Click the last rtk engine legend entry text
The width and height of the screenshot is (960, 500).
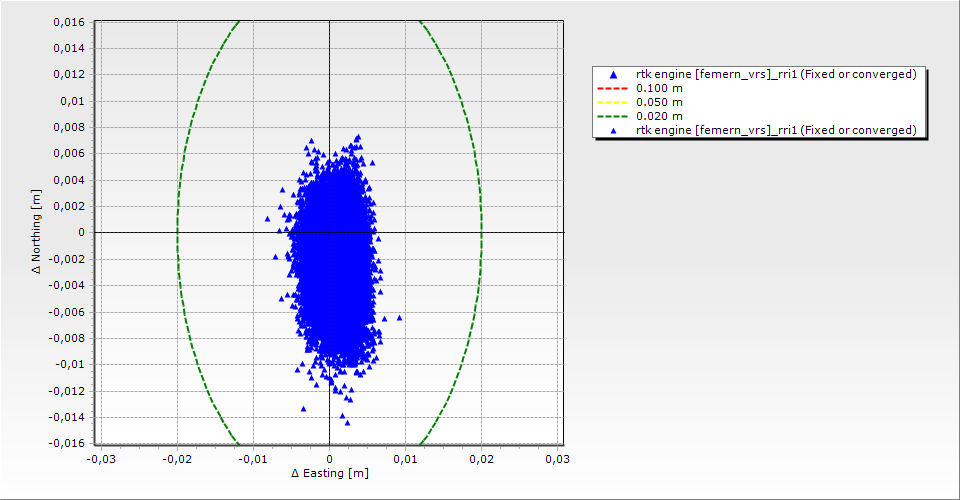tap(776, 130)
